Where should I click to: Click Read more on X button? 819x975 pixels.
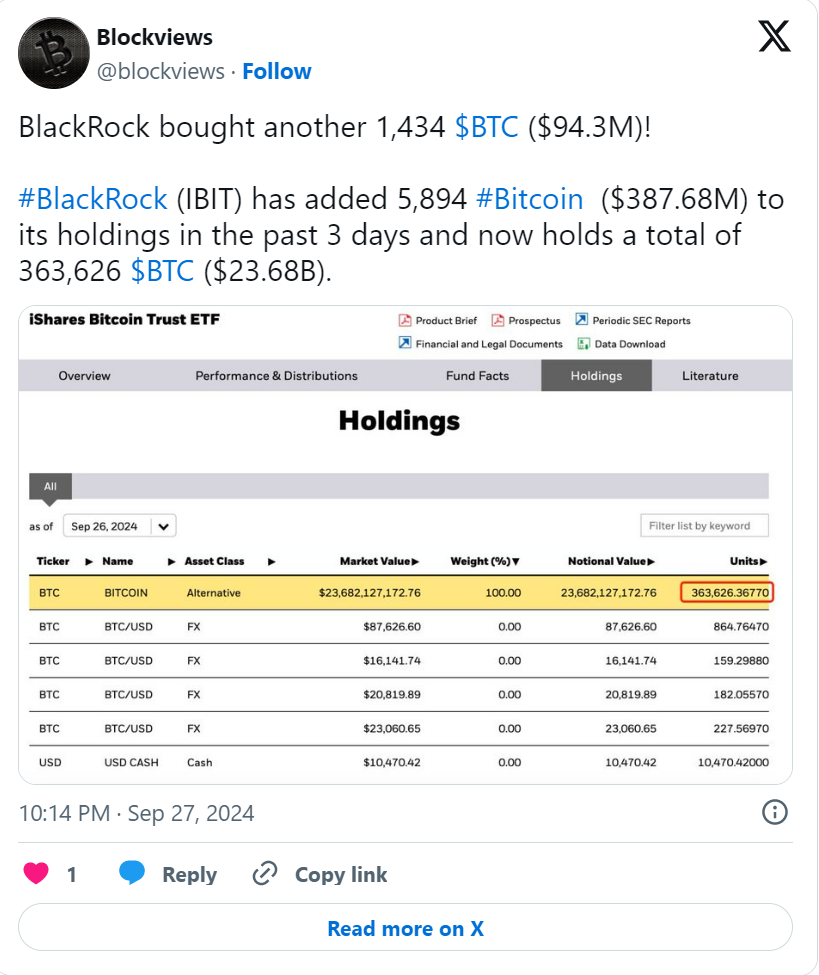point(405,928)
